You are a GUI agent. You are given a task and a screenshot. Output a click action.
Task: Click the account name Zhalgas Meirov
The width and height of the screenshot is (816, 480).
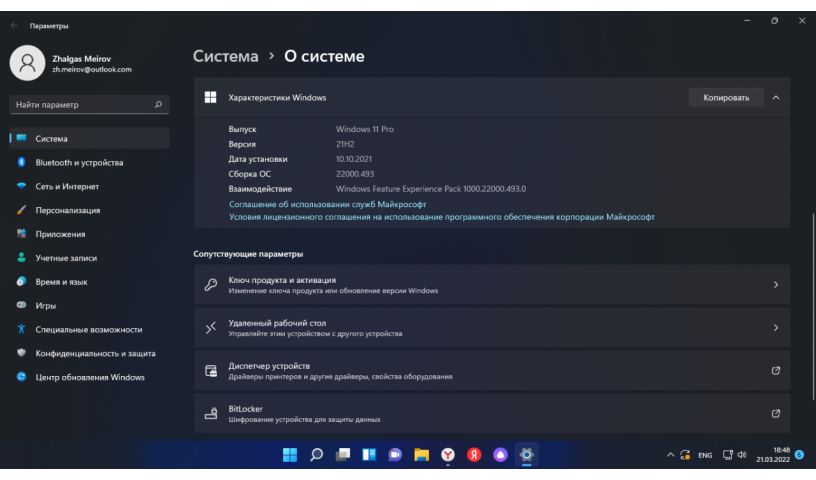tap(81, 59)
